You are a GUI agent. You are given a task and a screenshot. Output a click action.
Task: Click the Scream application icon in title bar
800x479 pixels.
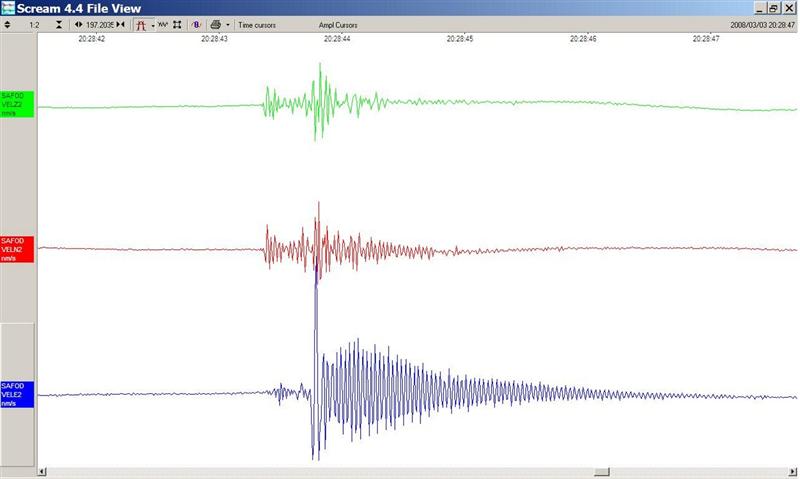8,8
